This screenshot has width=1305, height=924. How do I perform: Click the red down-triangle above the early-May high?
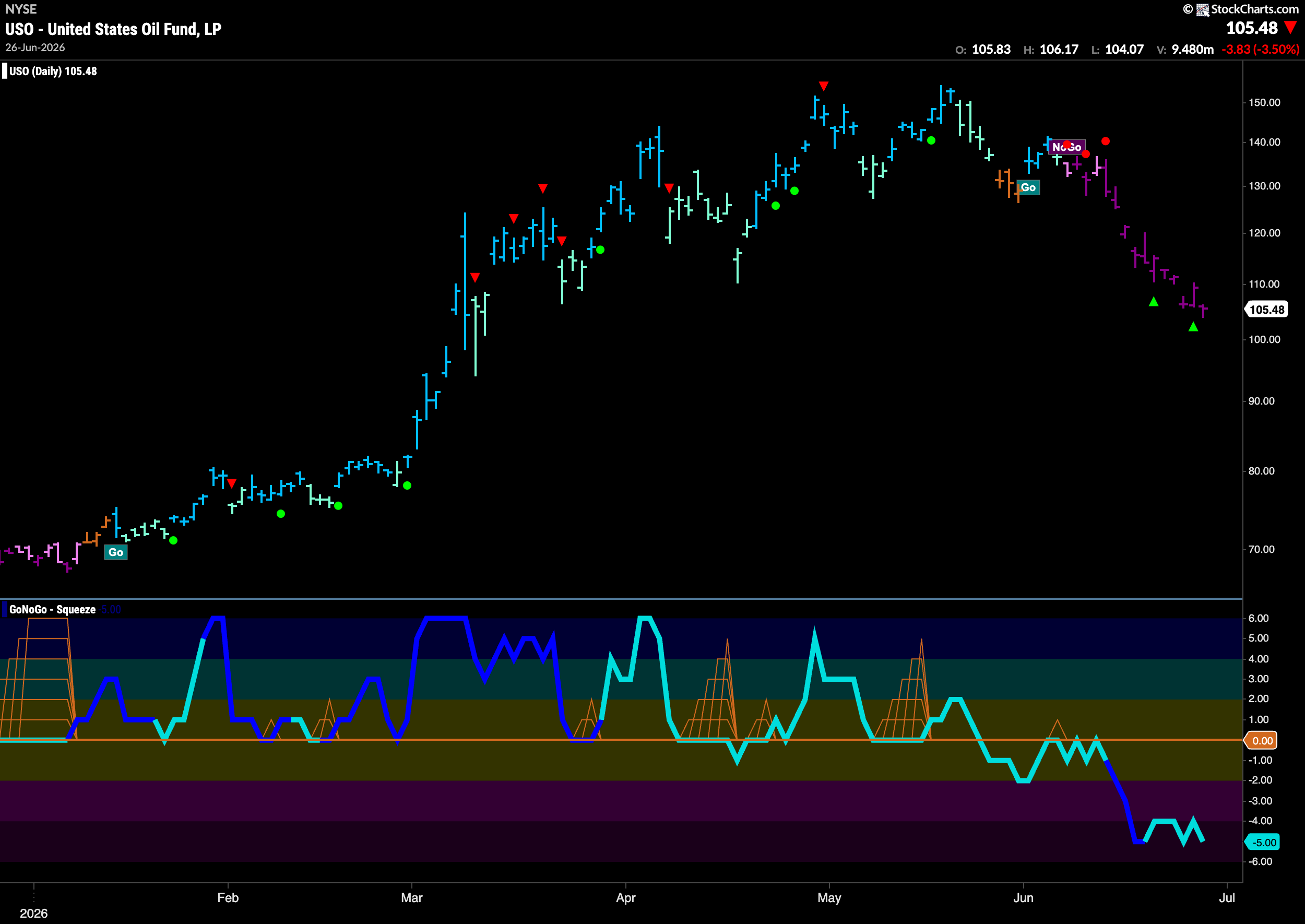coord(823,86)
